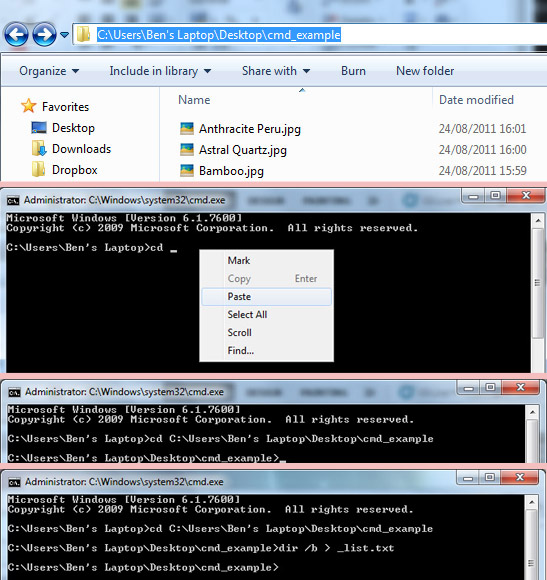The height and width of the screenshot is (580, 547).
Task: Click the Anthracite Peru.jpg image icon
Action: (x=187, y=128)
